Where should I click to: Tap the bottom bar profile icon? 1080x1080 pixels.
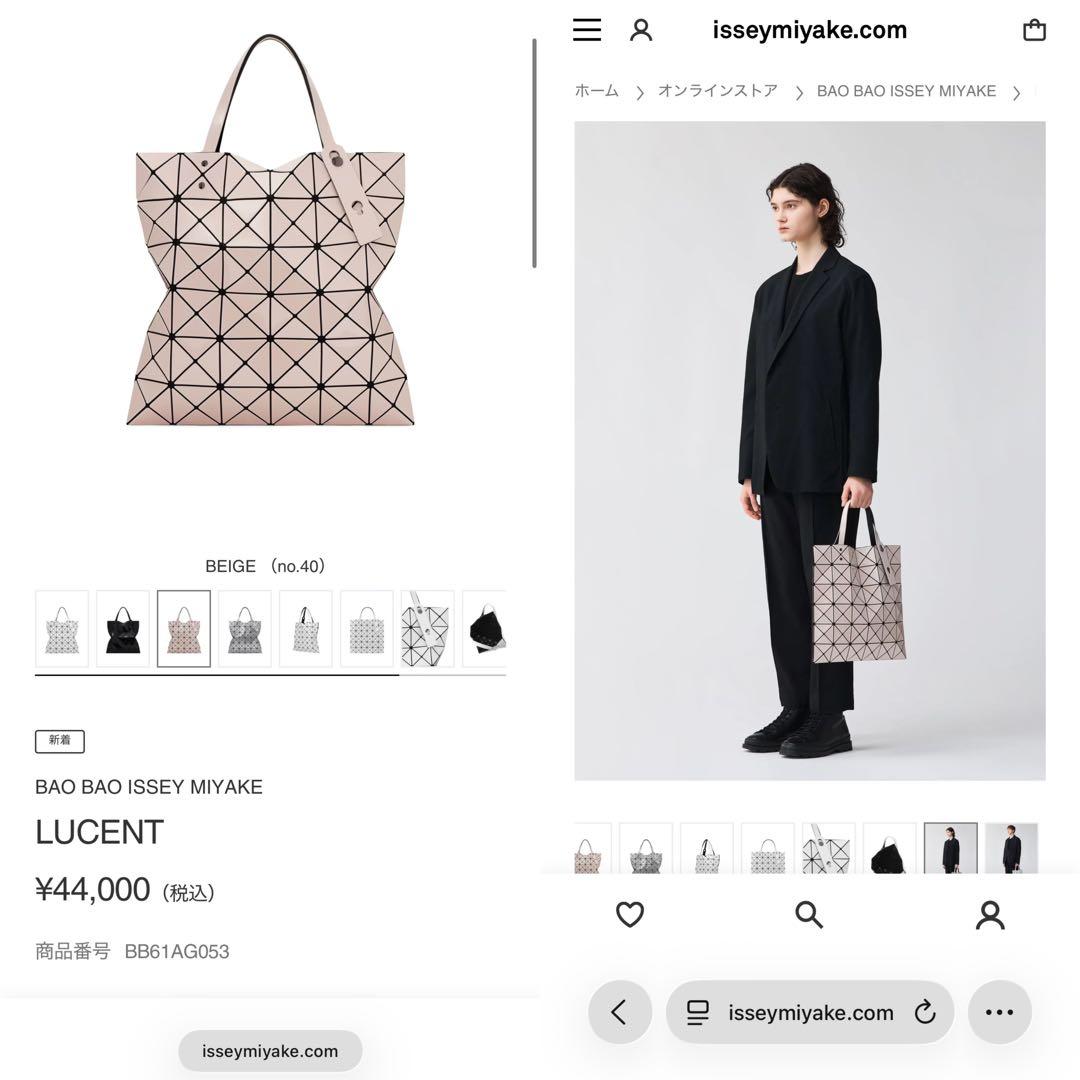tap(990, 915)
